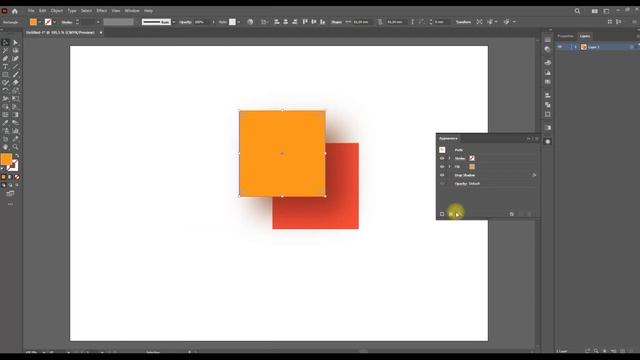This screenshot has height=360, width=640.
Task: Select the Pen tool
Action: (x=5, y=59)
